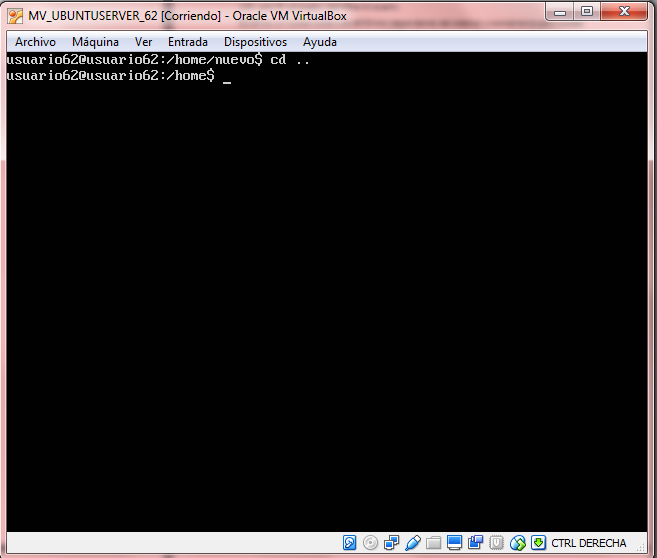657x558 pixels.
Task: Maximize the VirtualBox VM window
Action: click(x=586, y=12)
